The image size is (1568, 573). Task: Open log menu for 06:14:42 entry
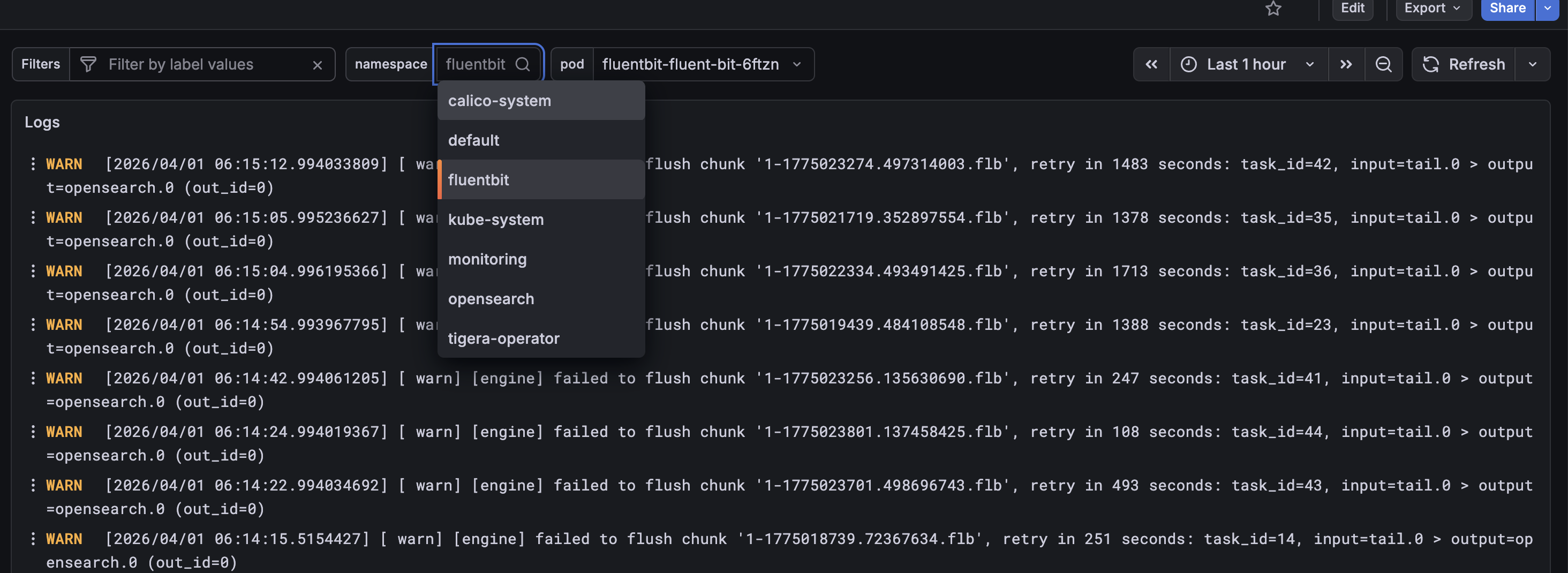(x=33, y=378)
